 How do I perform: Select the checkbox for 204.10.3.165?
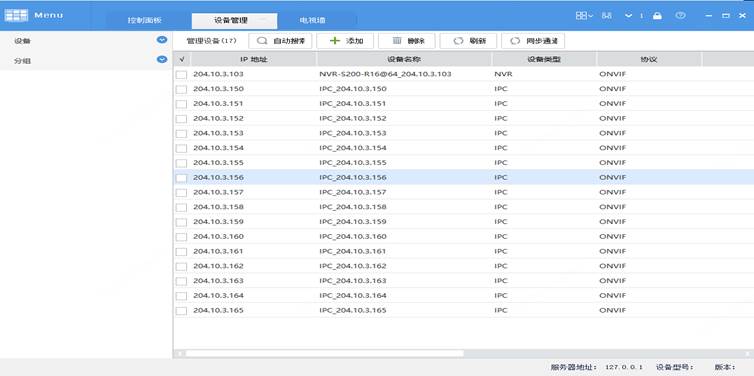(x=181, y=311)
